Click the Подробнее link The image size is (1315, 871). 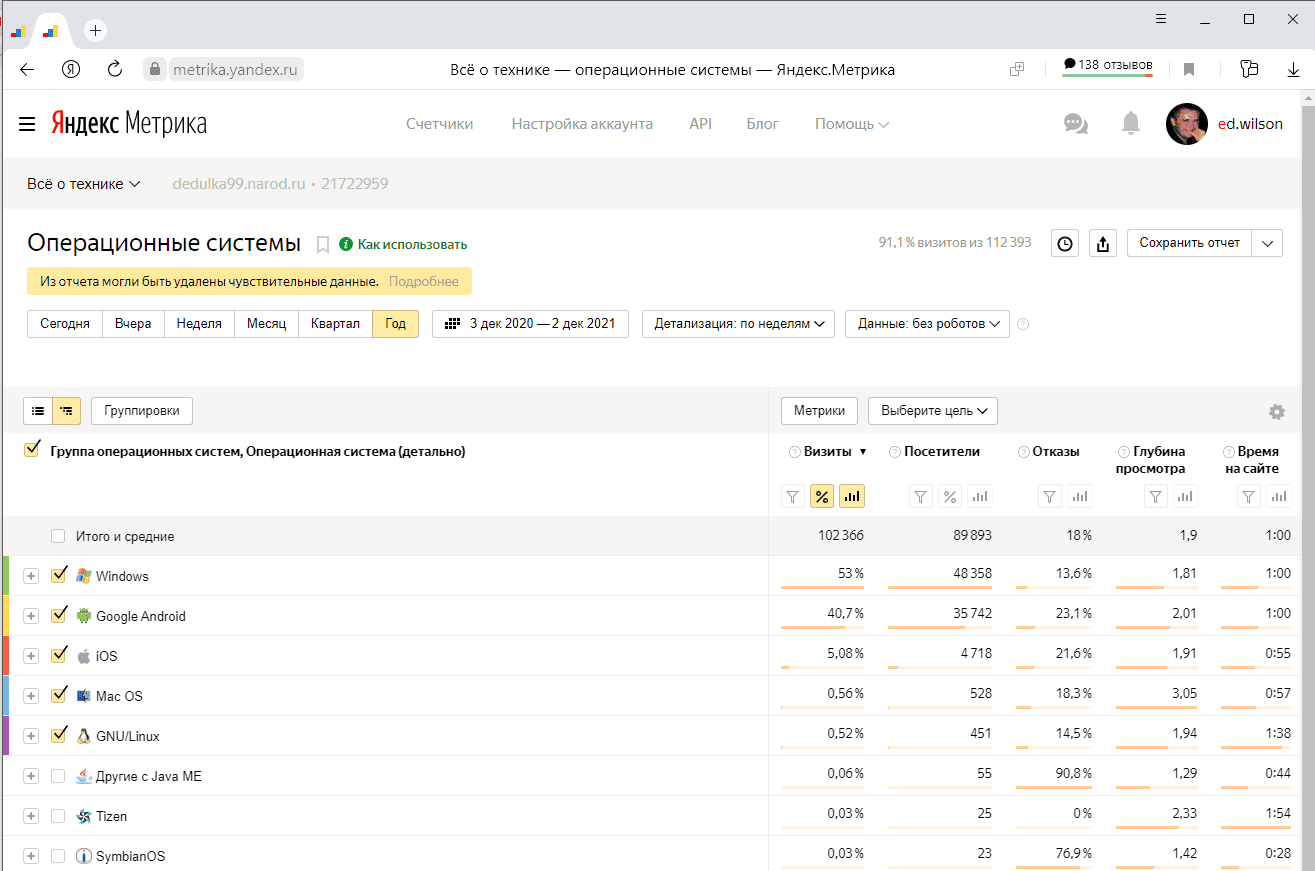coord(424,281)
